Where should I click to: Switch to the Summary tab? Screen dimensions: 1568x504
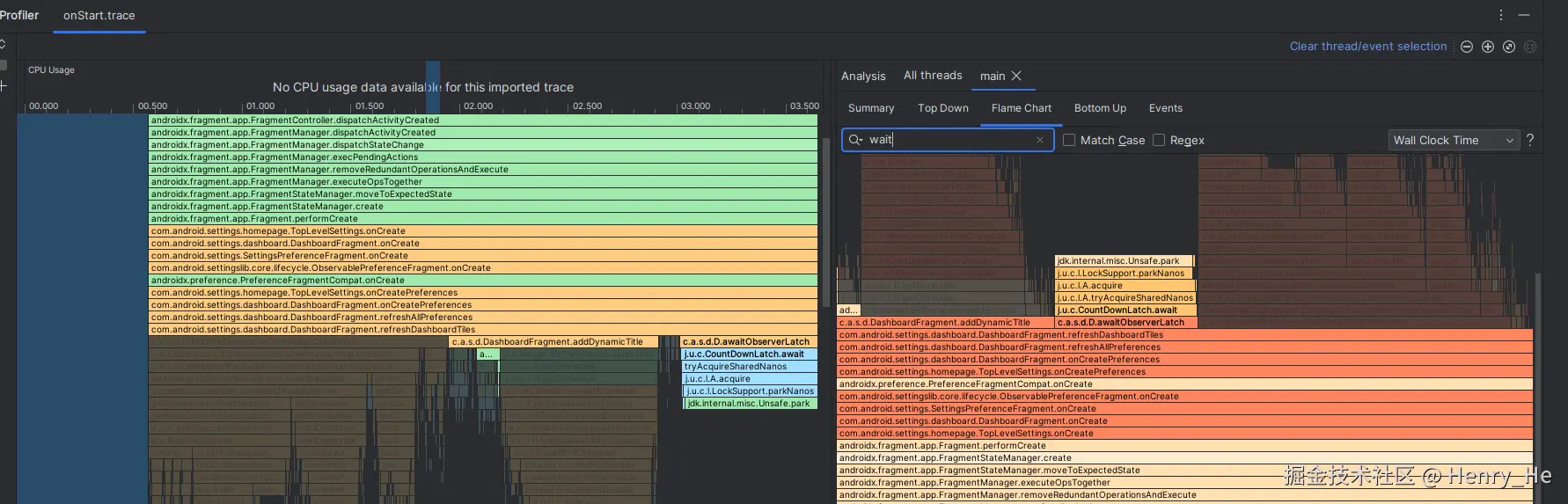[871, 108]
